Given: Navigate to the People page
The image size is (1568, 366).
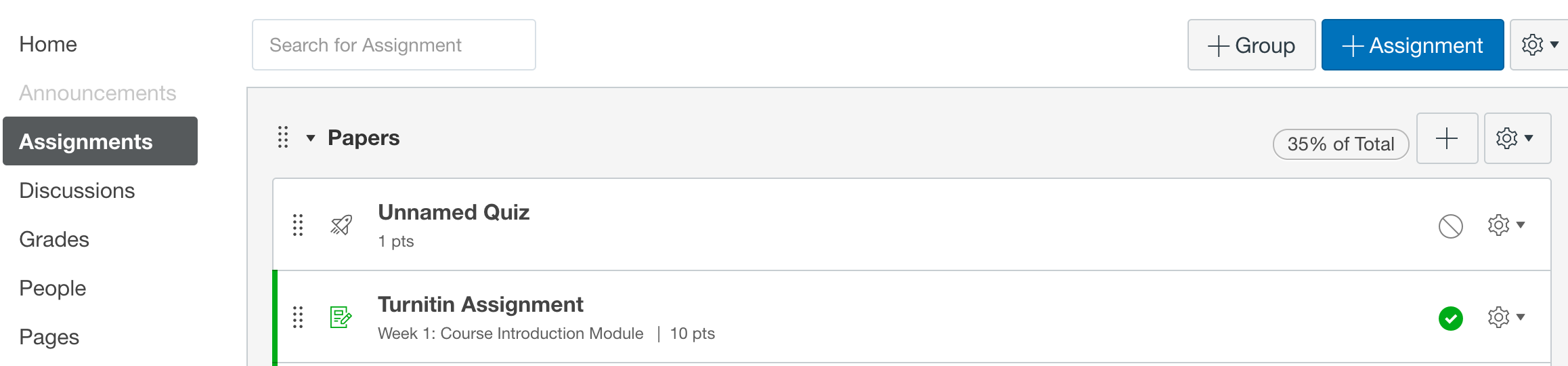Looking at the screenshot, I should tap(53, 288).
